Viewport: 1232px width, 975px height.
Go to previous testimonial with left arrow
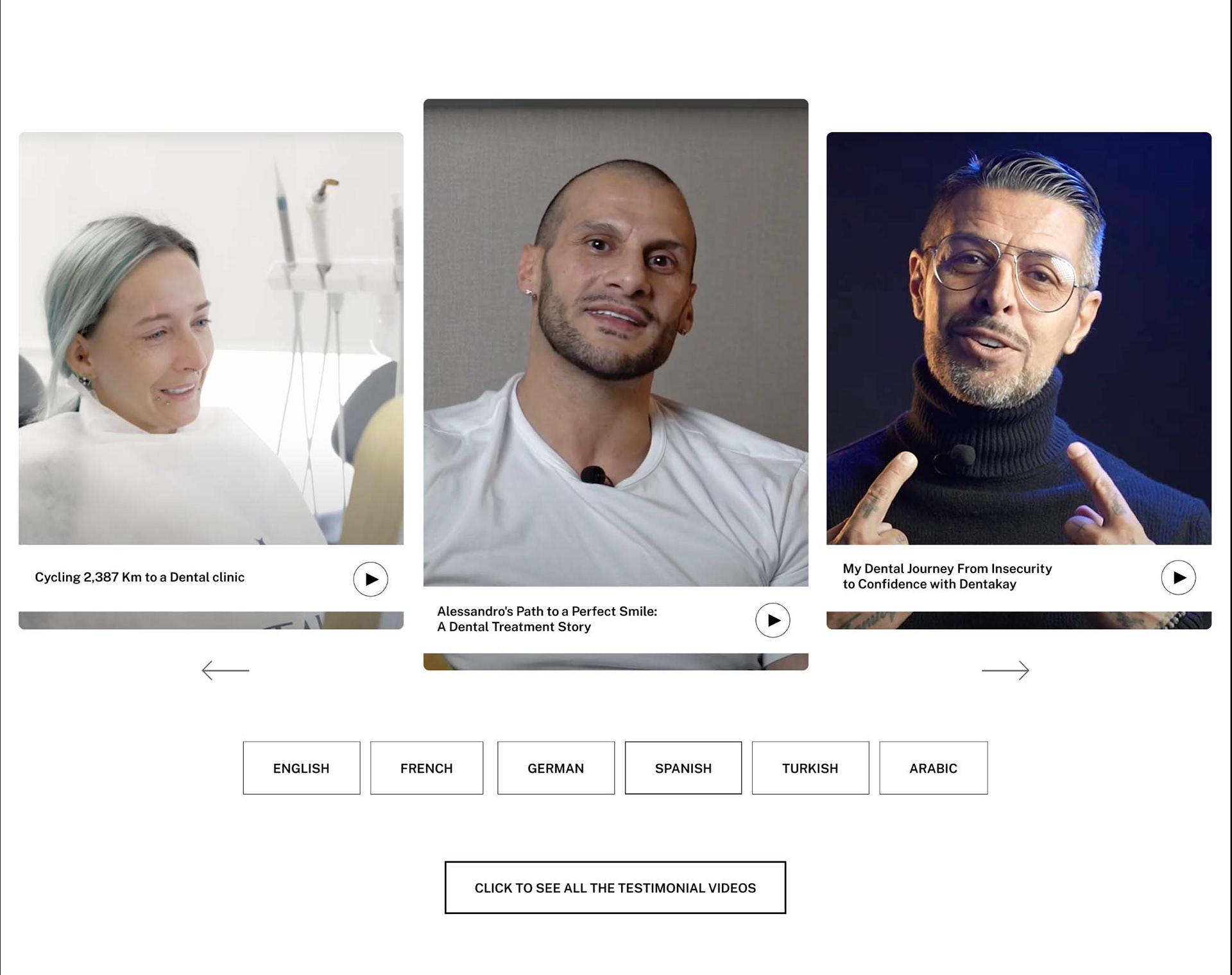tap(225, 670)
